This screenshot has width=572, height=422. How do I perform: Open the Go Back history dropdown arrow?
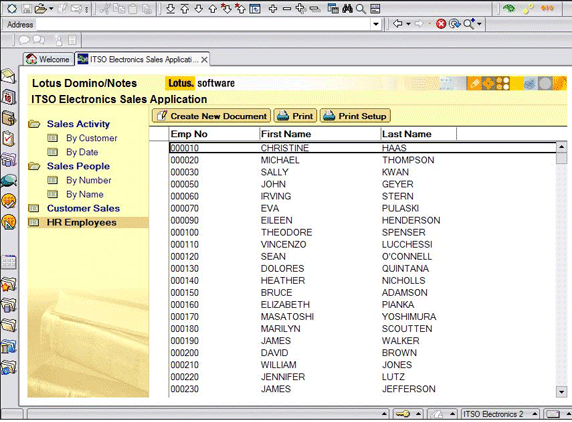click(408, 24)
